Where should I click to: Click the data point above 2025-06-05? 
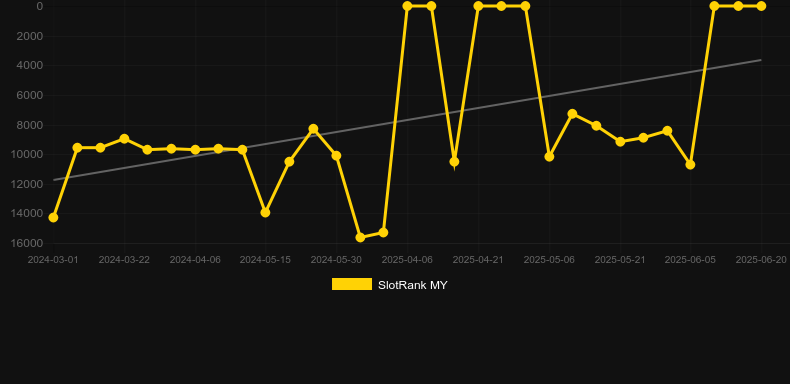tap(690, 164)
